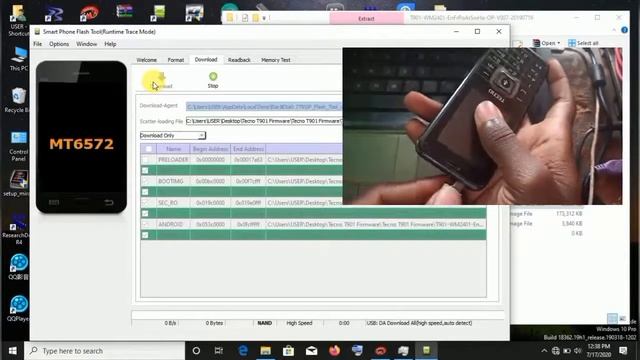Image resolution: width=640 pixels, height=360 pixels.
Task: Launch Firefox from the taskbar
Action: tap(335, 351)
